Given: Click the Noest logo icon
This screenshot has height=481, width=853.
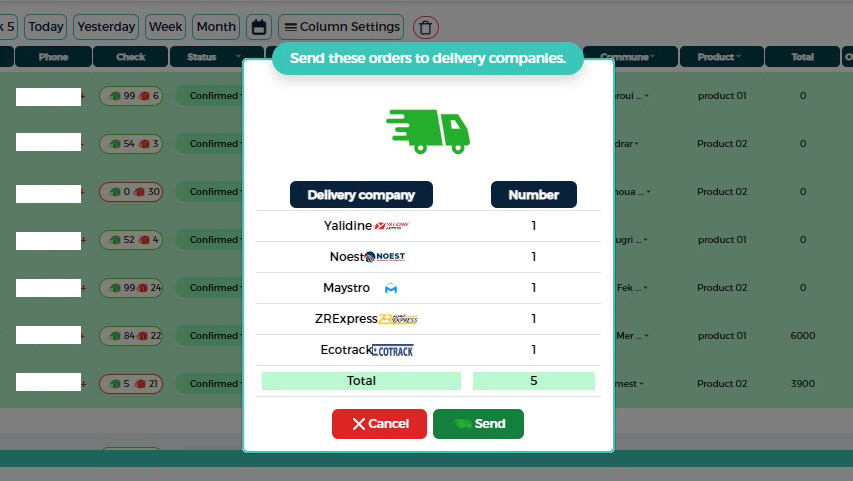Looking at the screenshot, I should click(x=385, y=257).
